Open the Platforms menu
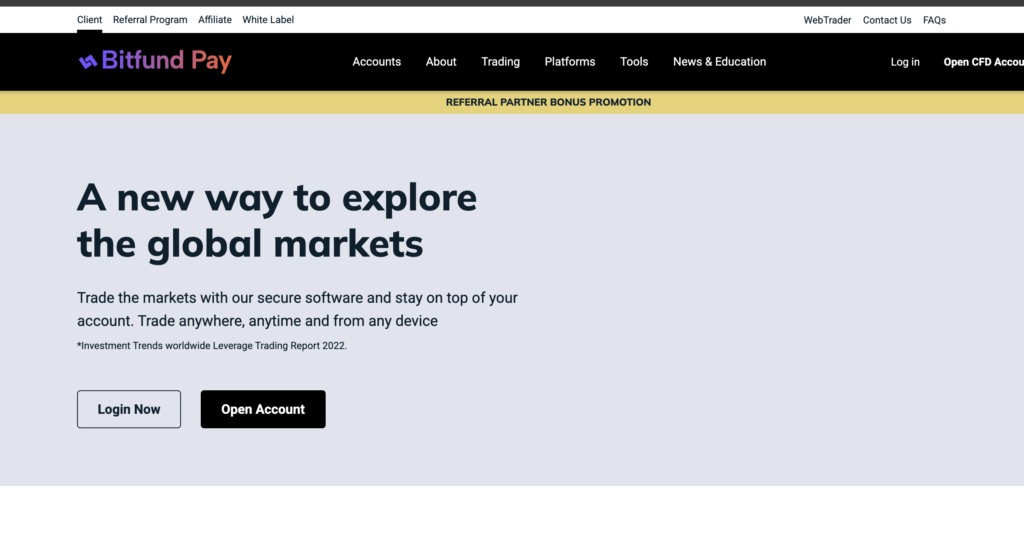 coord(570,61)
